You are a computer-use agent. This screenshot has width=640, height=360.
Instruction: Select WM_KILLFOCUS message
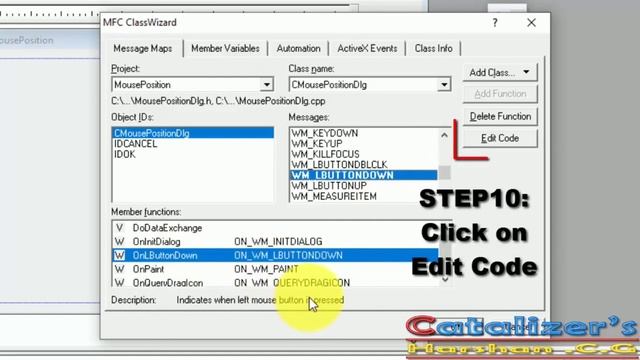pos(364,154)
